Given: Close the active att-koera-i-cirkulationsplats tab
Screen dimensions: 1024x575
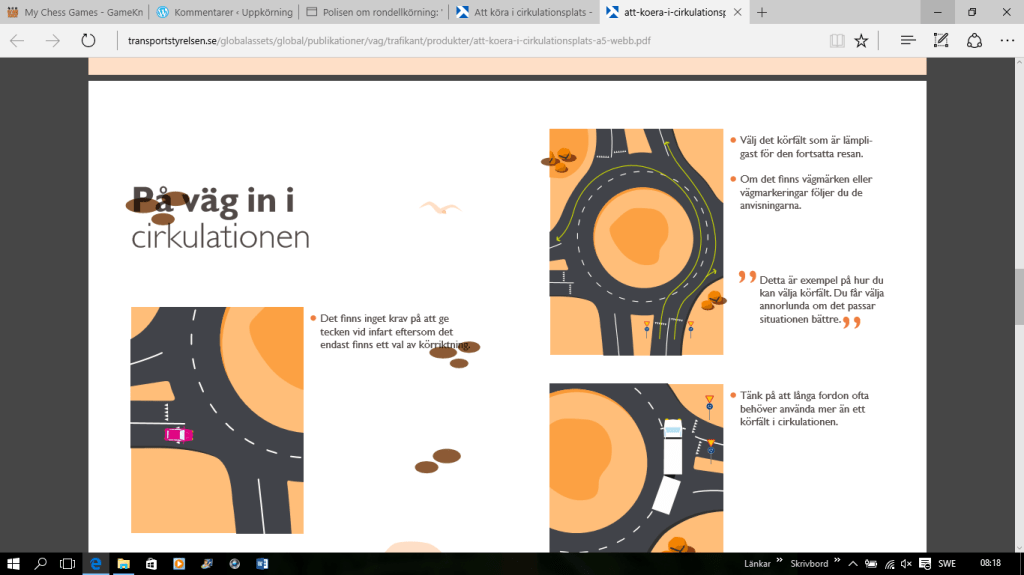Looking at the screenshot, I should point(736,13).
